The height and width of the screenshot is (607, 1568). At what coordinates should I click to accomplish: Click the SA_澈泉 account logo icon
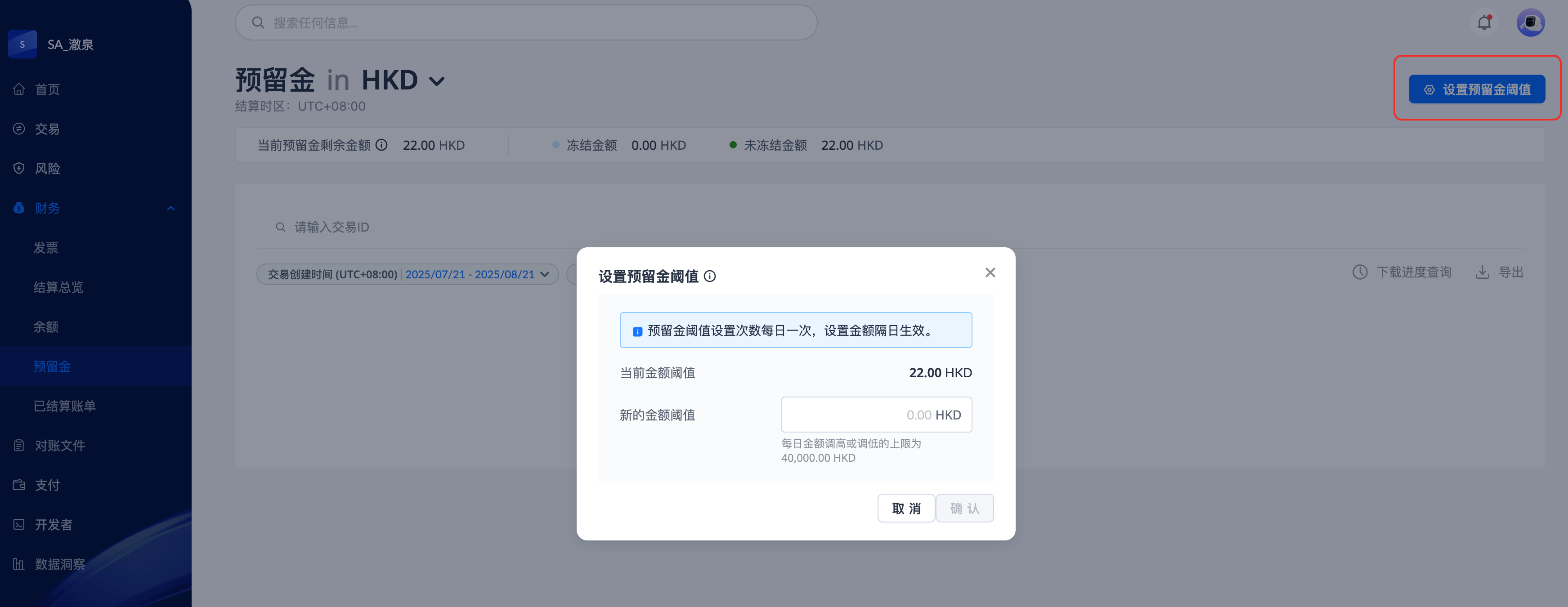pyautogui.click(x=22, y=45)
